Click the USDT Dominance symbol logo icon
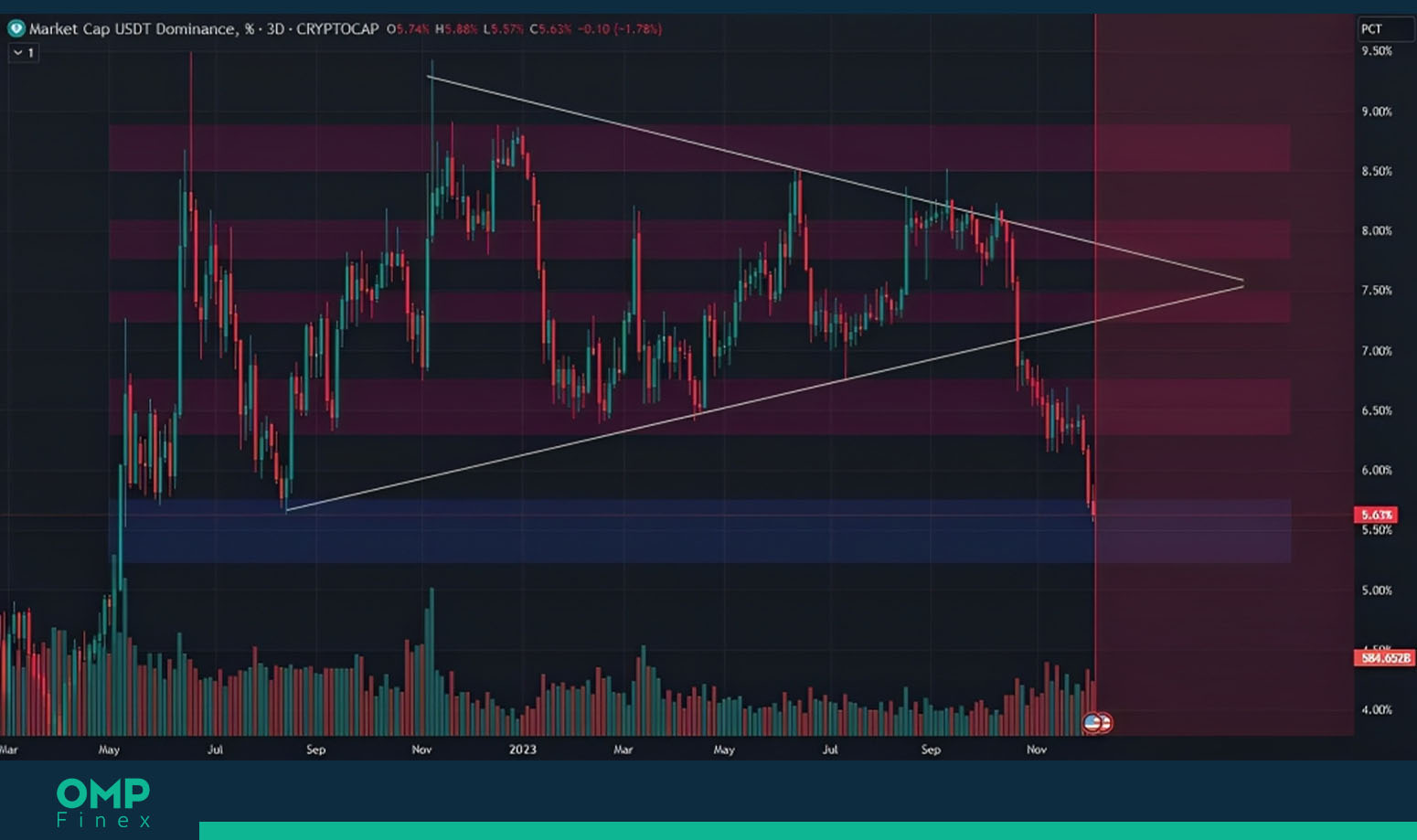Viewport: 1417px width, 840px height. point(16,28)
